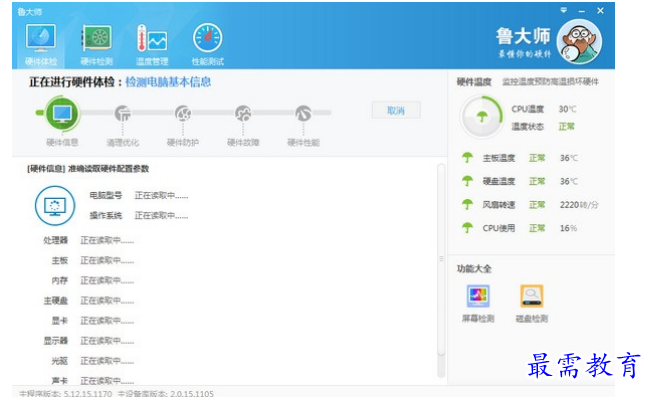Click the 显卡 row label
649x397 pixels.
[x=60, y=321]
